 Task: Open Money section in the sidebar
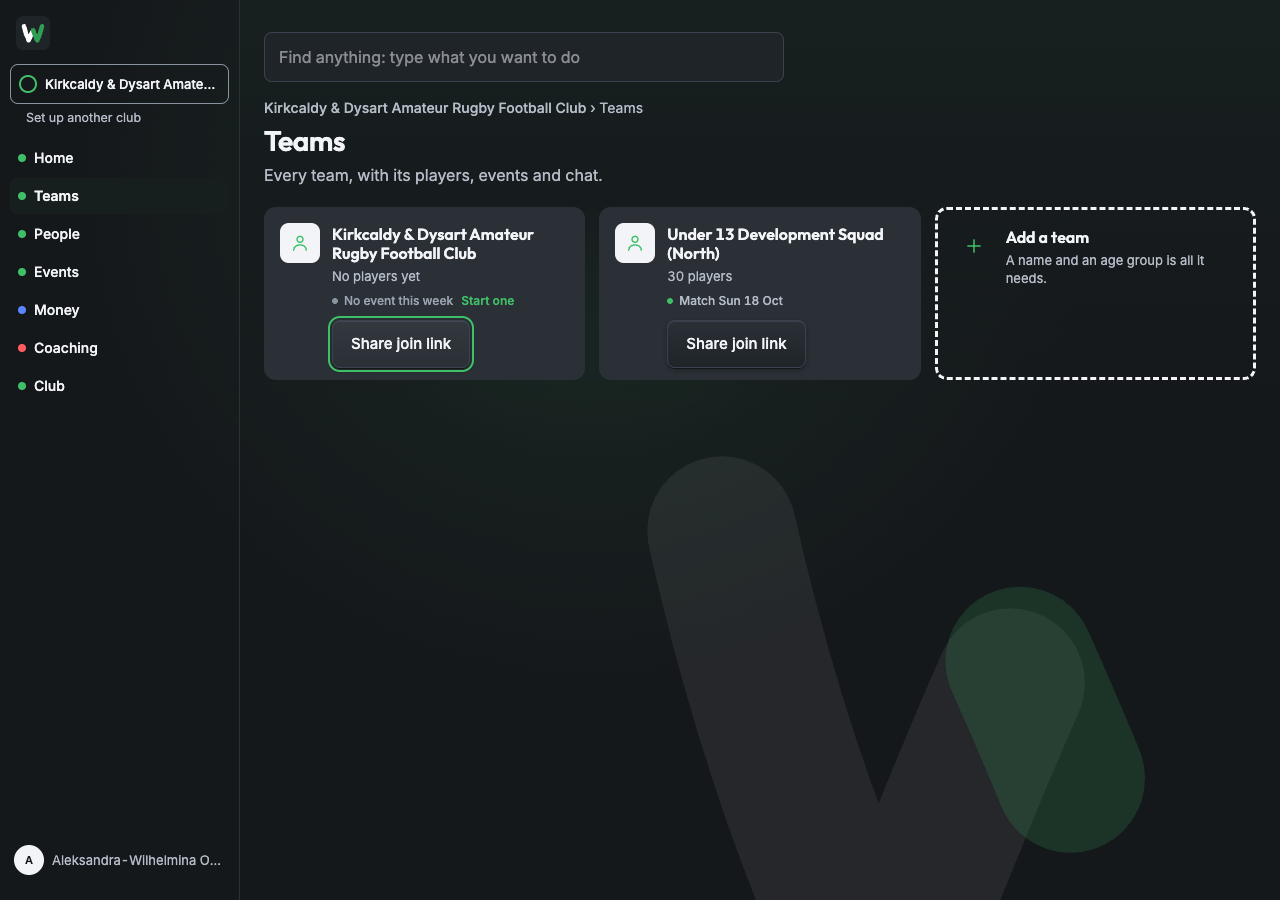119,310
